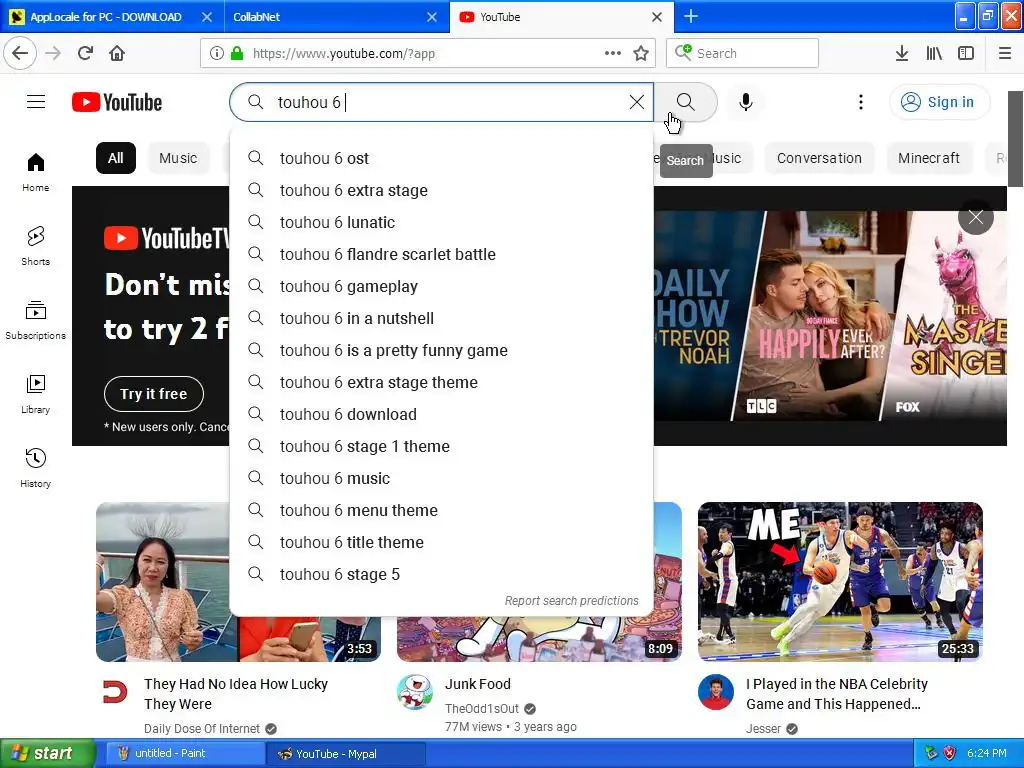
Task: Toggle the browser sidebar icon
Action: pos(966,53)
